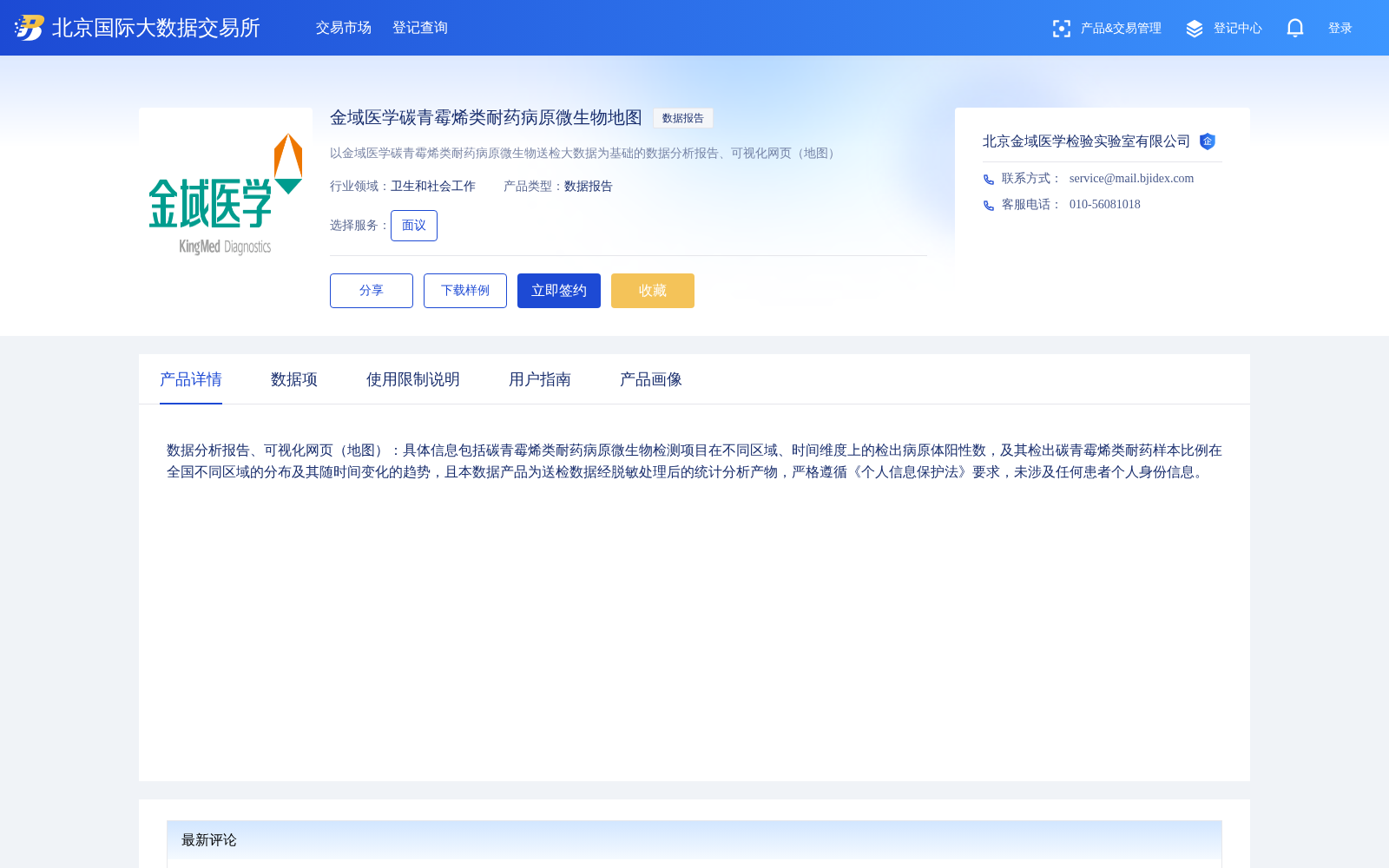
Task: Open the 交易市场 menu
Action: pos(344,28)
